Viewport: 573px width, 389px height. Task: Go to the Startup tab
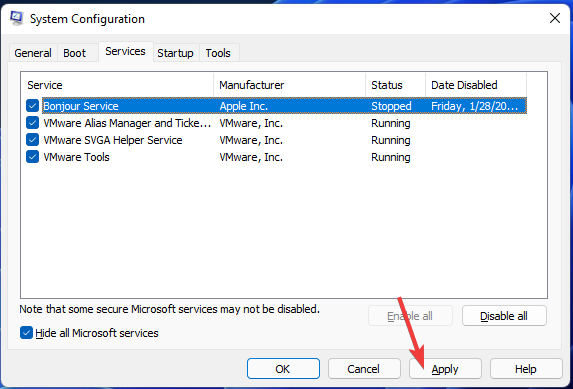175,53
